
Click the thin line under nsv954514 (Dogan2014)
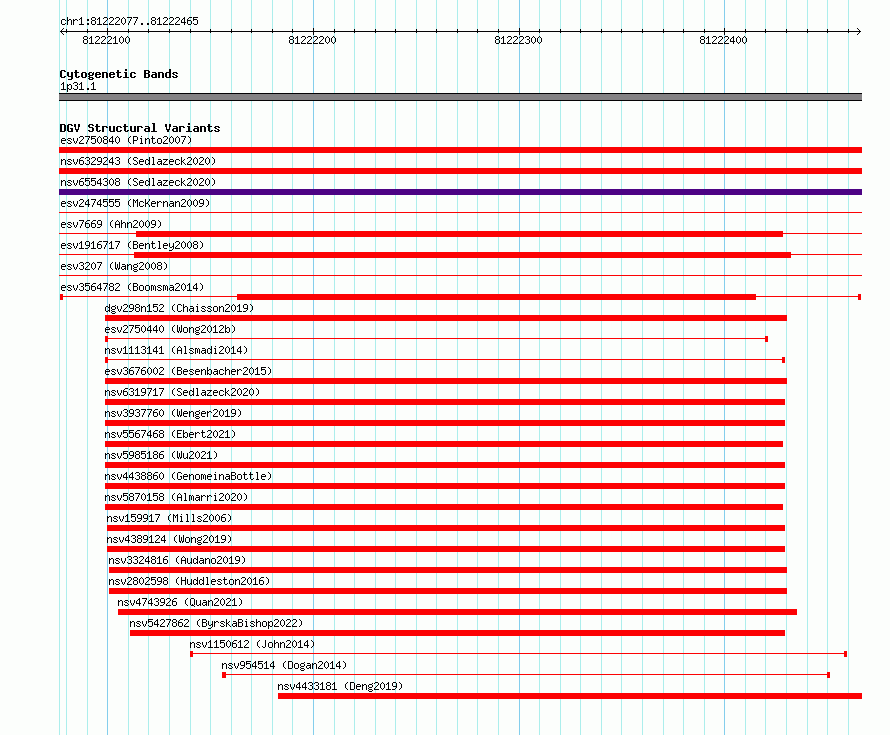(526, 675)
